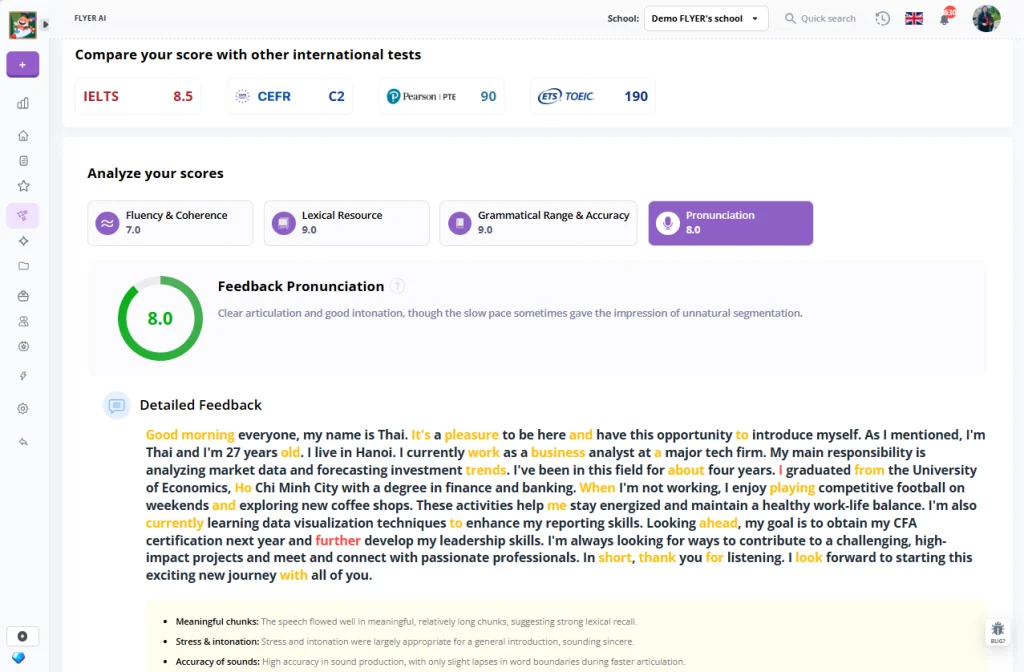Click the IELTS 8.5 score card
Viewport: 1024px width, 672px height.
137,97
